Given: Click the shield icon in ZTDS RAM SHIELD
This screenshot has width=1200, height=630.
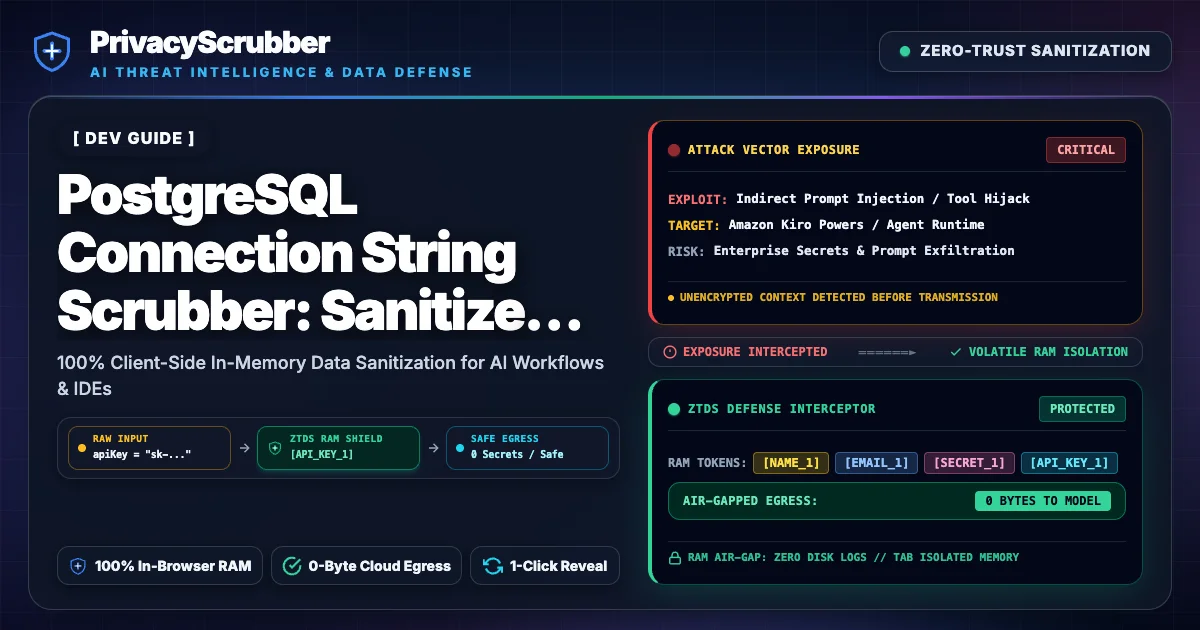Looking at the screenshot, I should [275, 448].
